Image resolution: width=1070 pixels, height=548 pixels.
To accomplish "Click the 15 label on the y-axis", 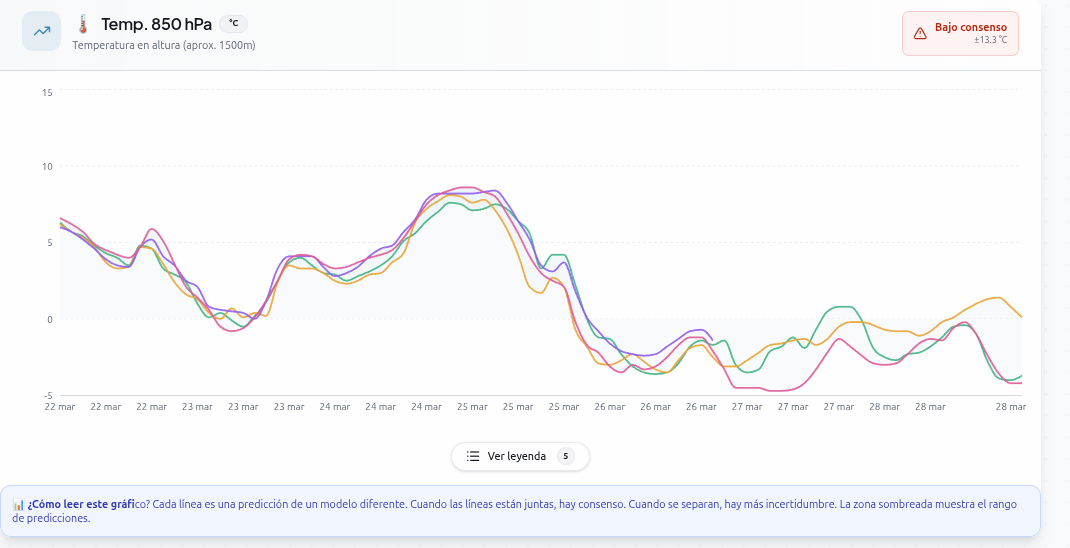I will click(x=47, y=92).
